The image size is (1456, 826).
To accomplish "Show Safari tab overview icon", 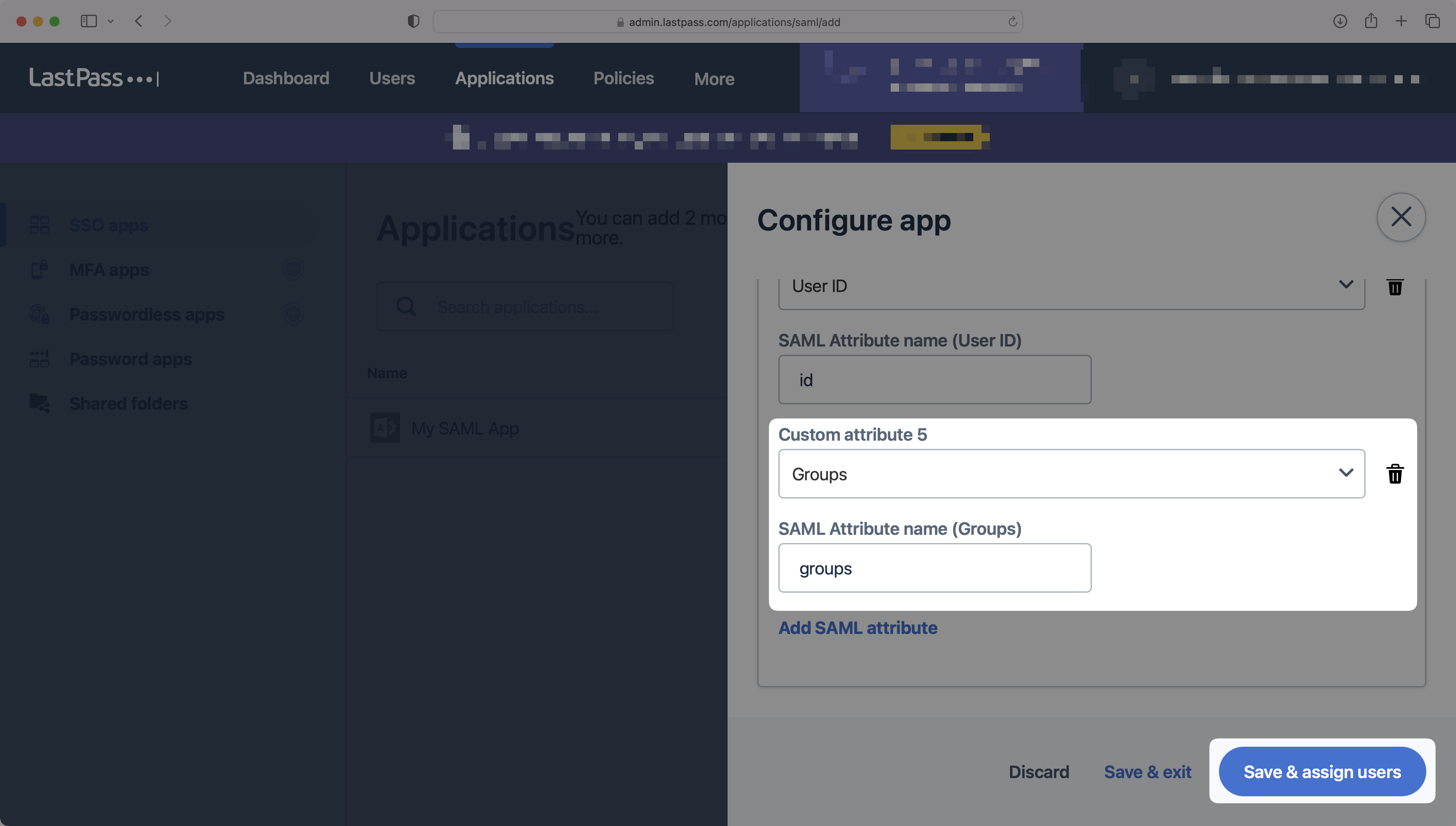I will (x=1432, y=21).
